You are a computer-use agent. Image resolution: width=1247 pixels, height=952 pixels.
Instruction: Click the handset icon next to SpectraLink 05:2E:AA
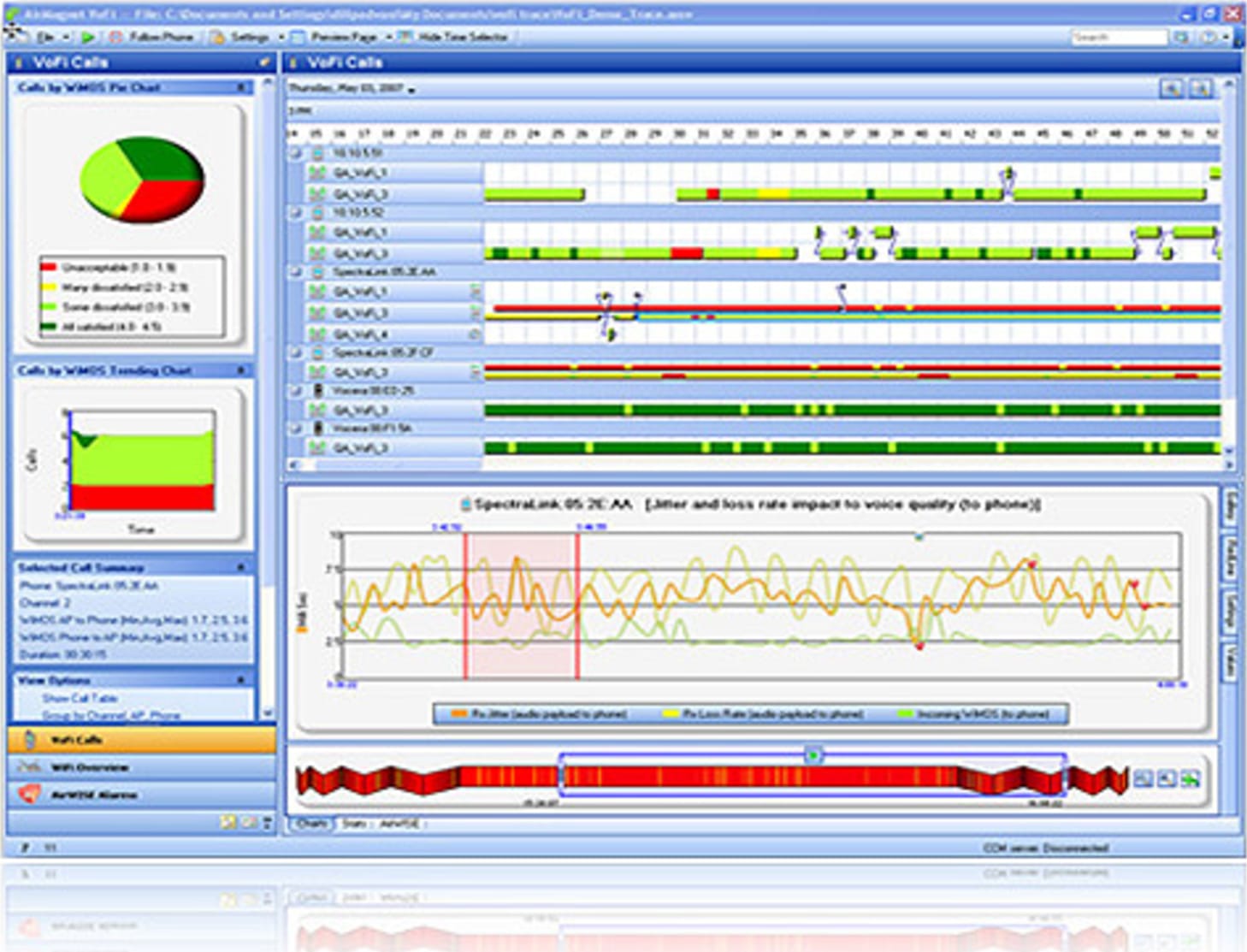tap(317, 272)
